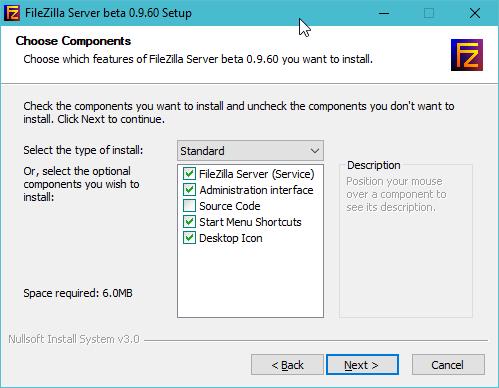
Task: Click the FileZilla icon in the title bar
Action: tap(12, 13)
